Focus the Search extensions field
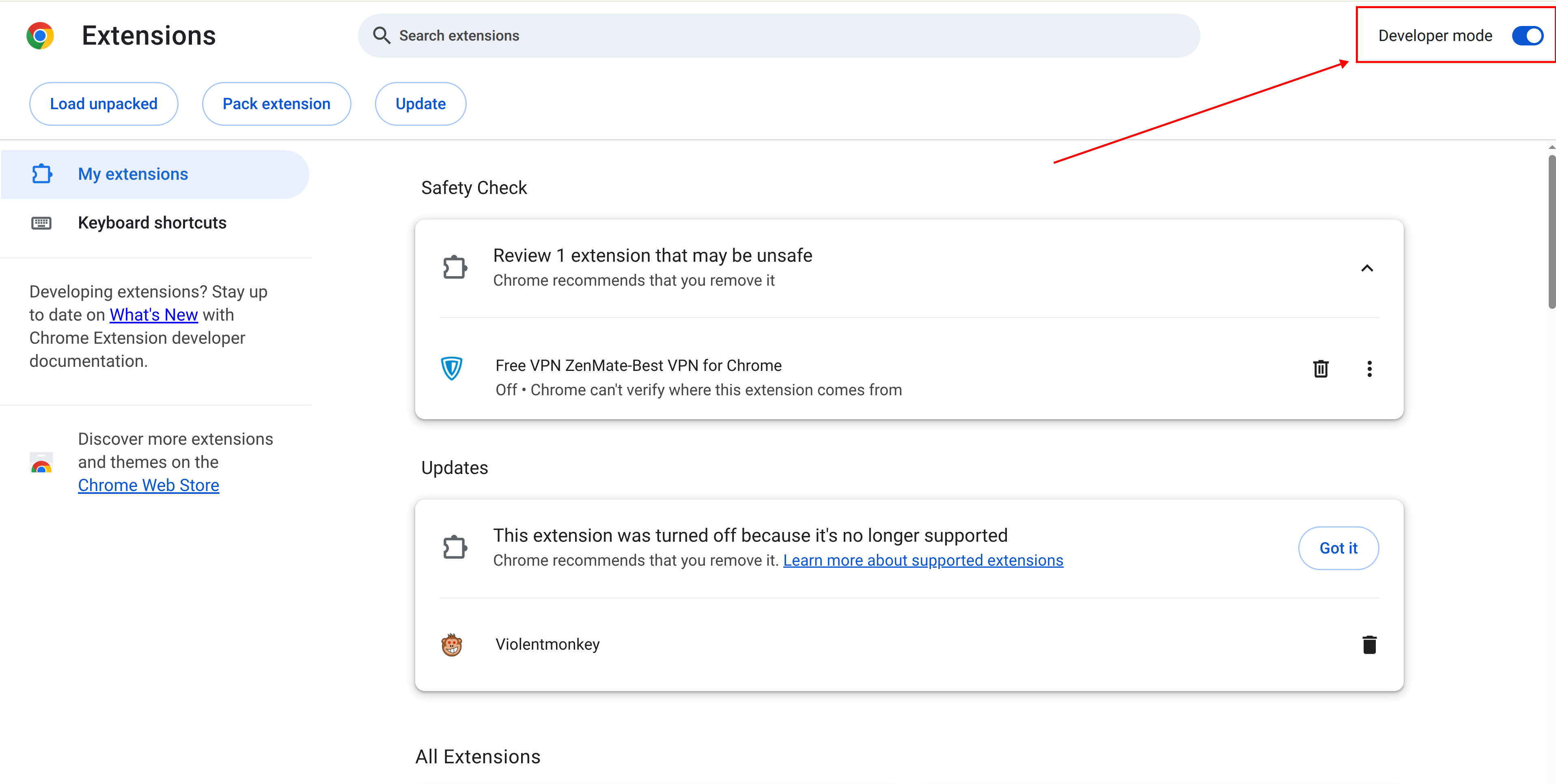1556x784 pixels. pyautogui.click(x=778, y=36)
